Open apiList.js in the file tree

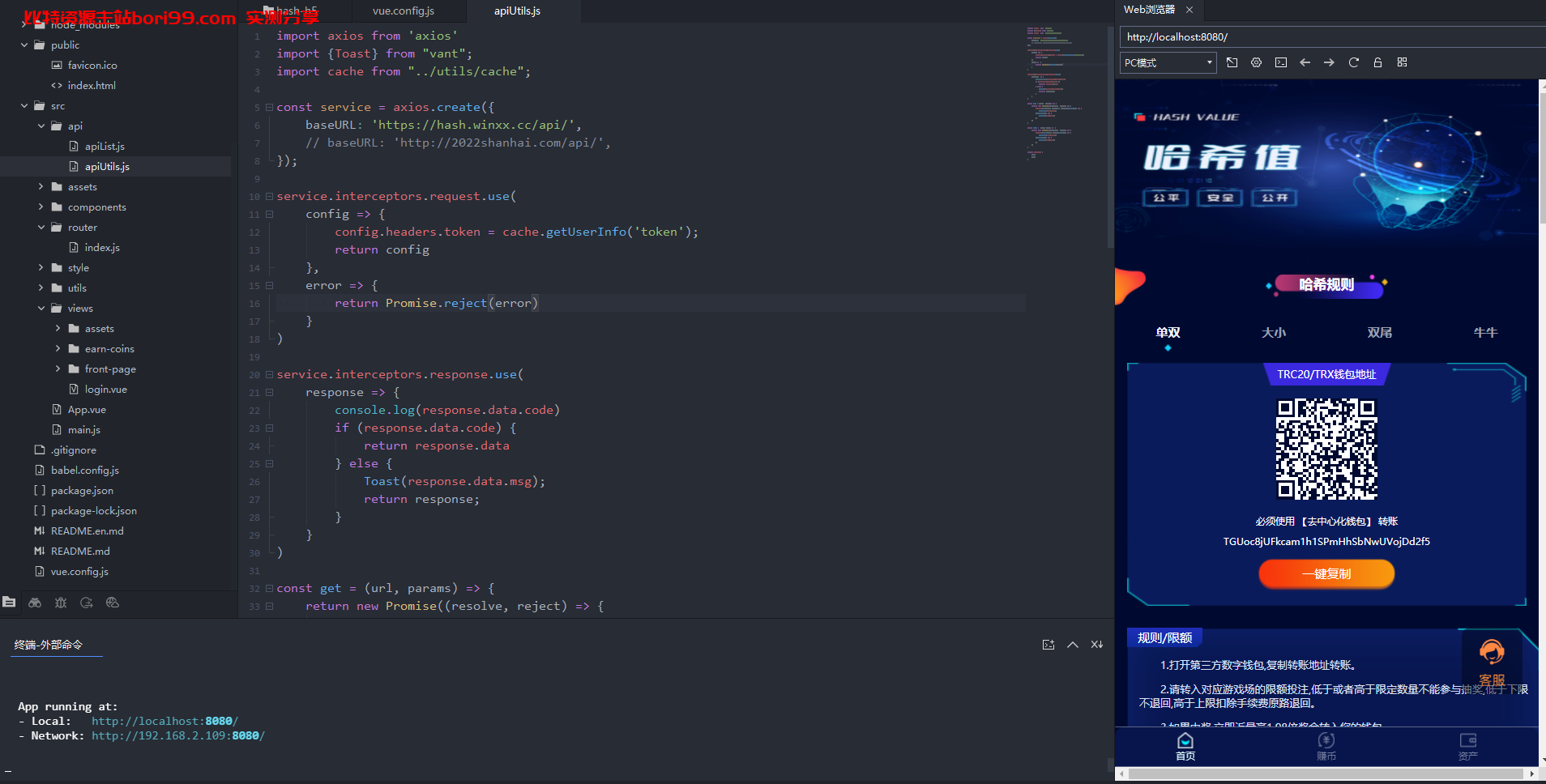(x=105, y=146)
